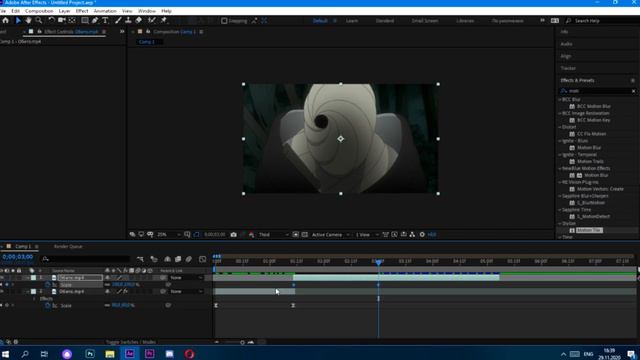The width and height of the screenshot is (640, 360).
Task: Switch to the Learn workspace
Action: [x=352, y=21]
